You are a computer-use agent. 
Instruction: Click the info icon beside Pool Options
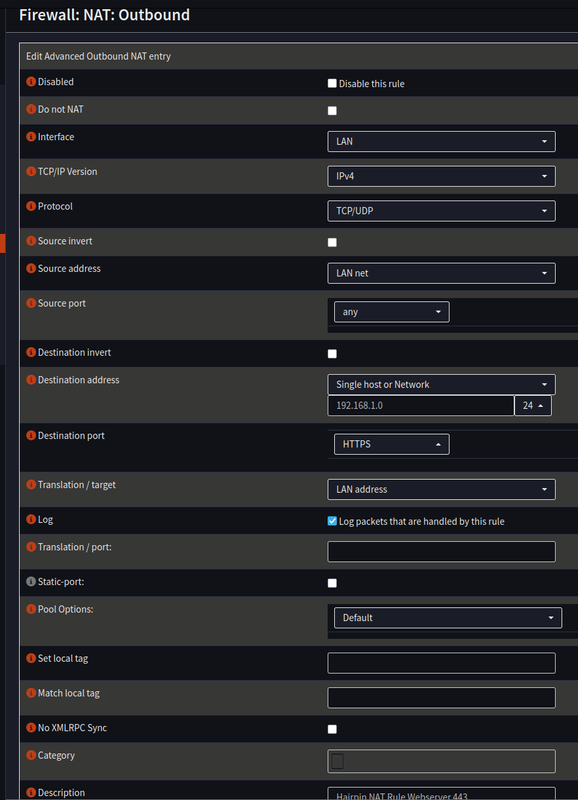tap(31, 609)
